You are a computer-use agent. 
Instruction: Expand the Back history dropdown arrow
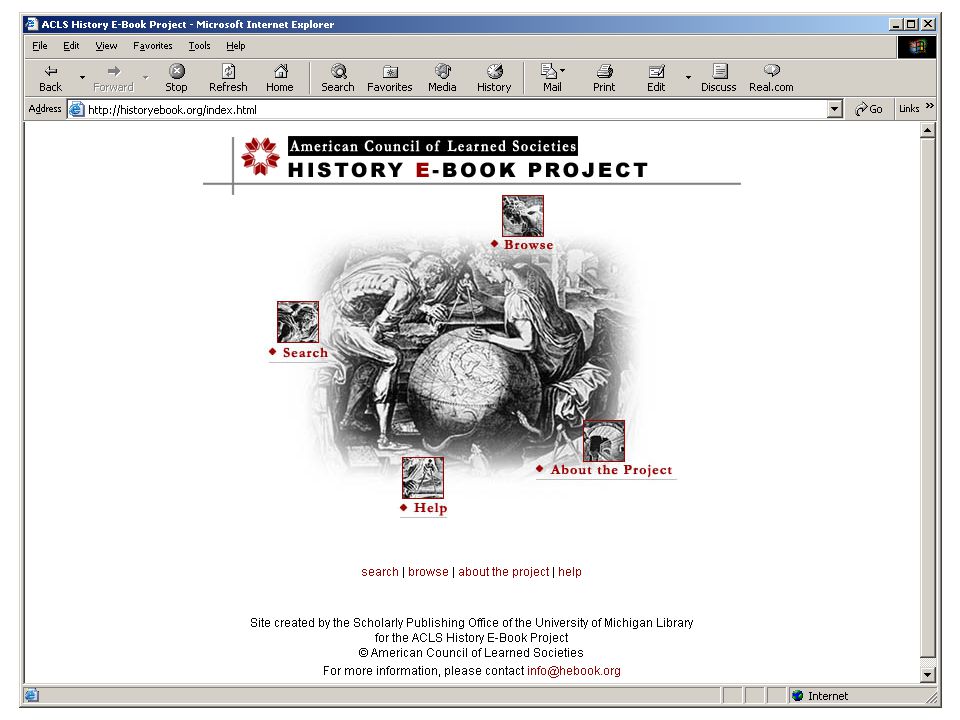click(82, 78)
